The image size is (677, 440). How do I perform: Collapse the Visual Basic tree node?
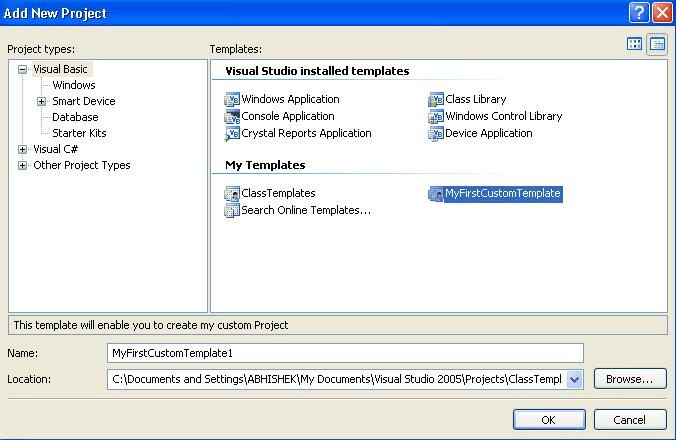[x=23, y=69]
